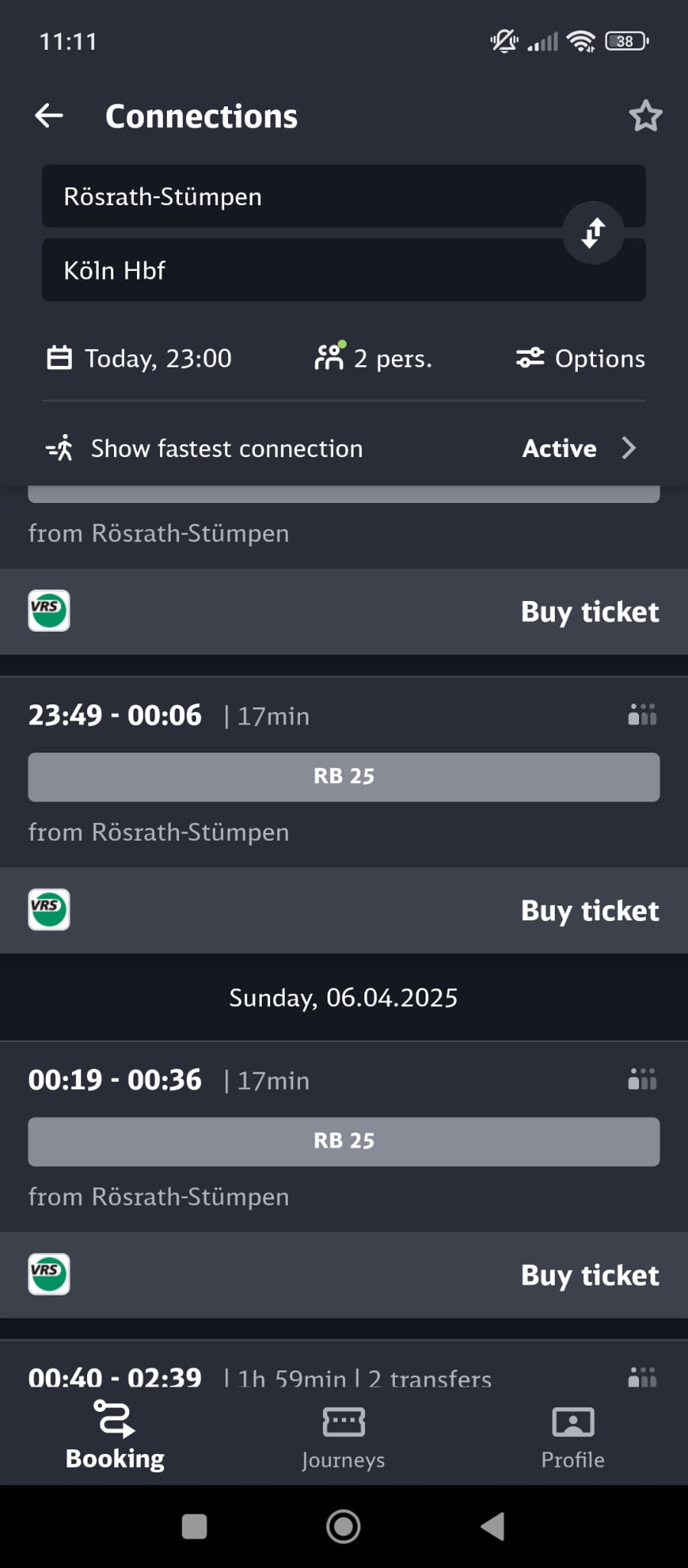688x1568 pixels.
Task: Buy ticket for the 00:19 RB 25
Action: 589,1275
